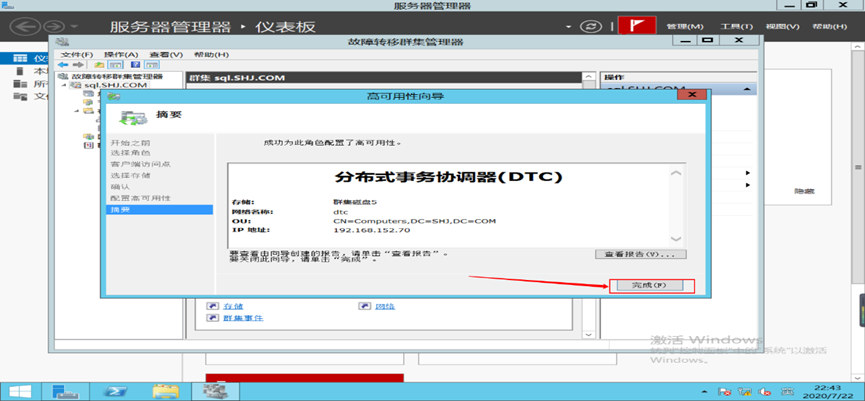The width and height of the screenshot is (865, 401).
Task: Open 工具(T) menu in Server Manager
Action: (x=736, y=26)
